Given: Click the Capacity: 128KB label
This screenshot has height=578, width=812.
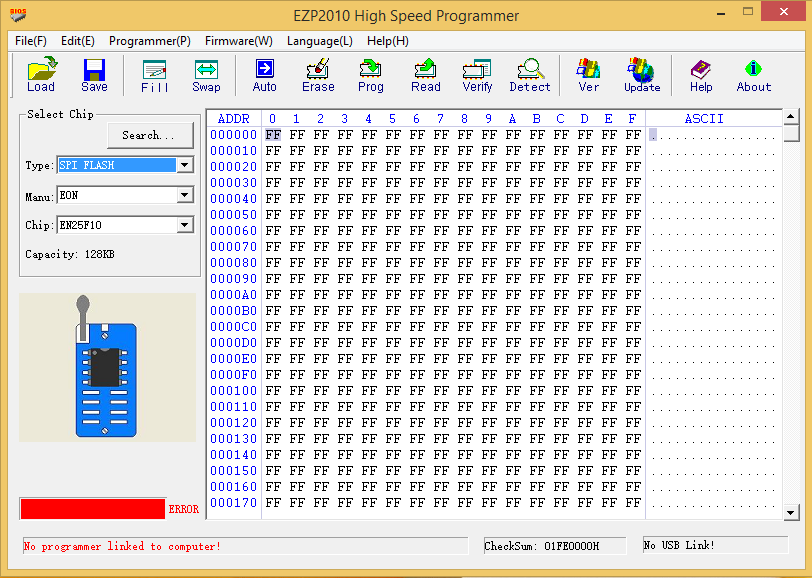Looking at the screenshot, I should (70, 254).
